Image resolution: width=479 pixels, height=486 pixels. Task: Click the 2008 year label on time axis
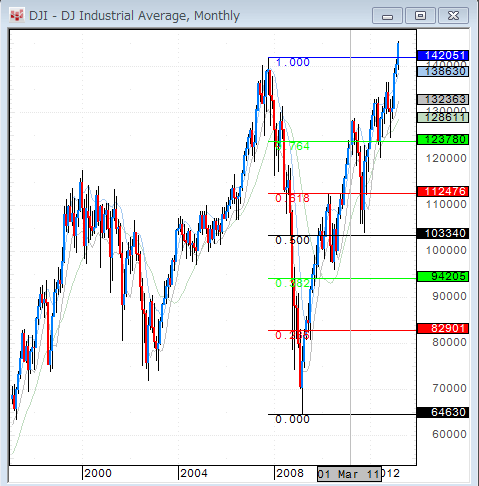click(x=290, y=473)
